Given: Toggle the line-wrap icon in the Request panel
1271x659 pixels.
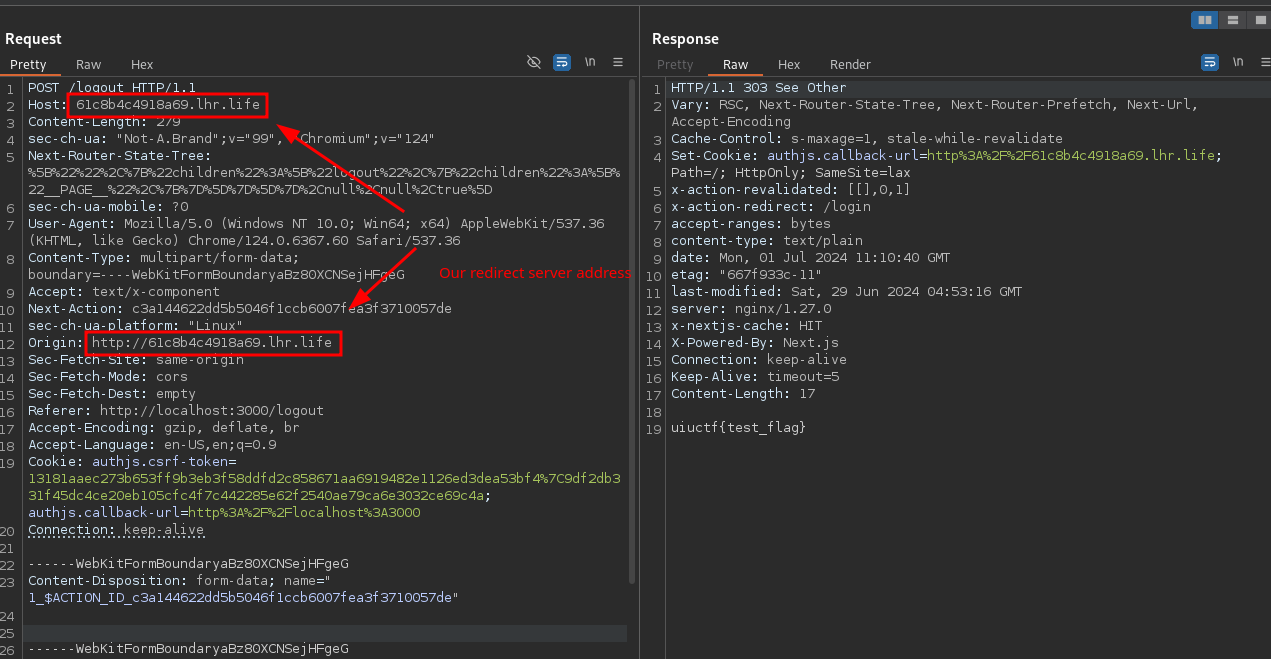Looking at the screenshot, I should coord(562,62).
